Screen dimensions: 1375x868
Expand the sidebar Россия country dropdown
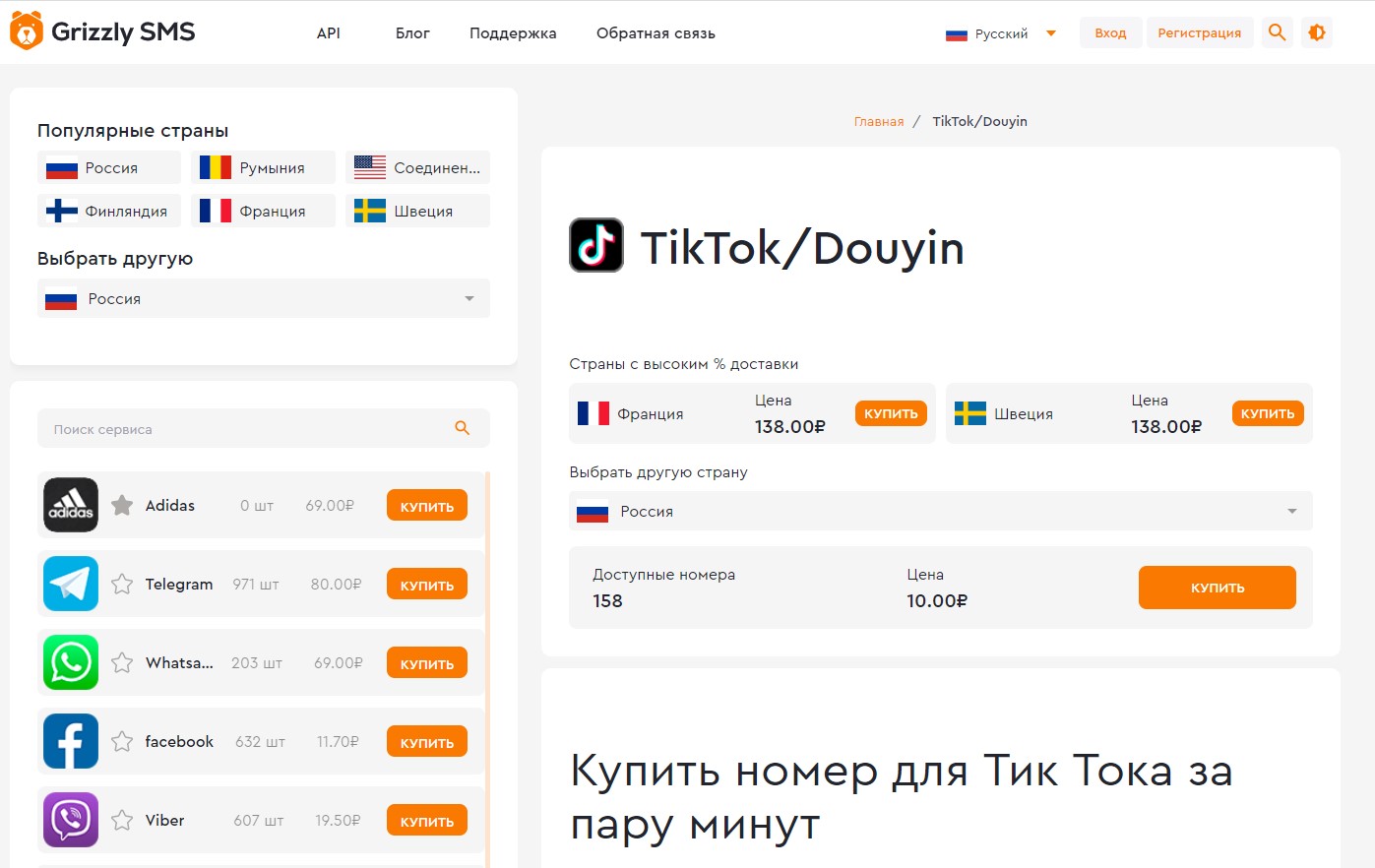(x=264, y=298)
